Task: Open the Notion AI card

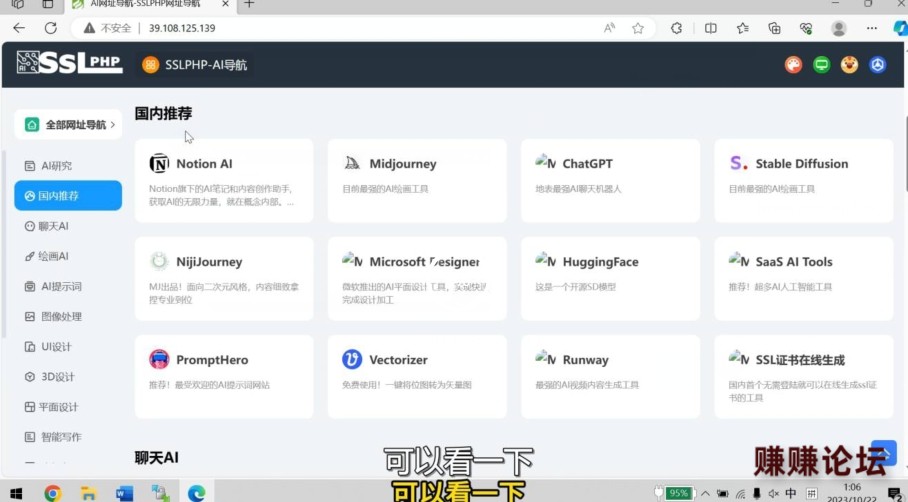Action: coord(224,180)
